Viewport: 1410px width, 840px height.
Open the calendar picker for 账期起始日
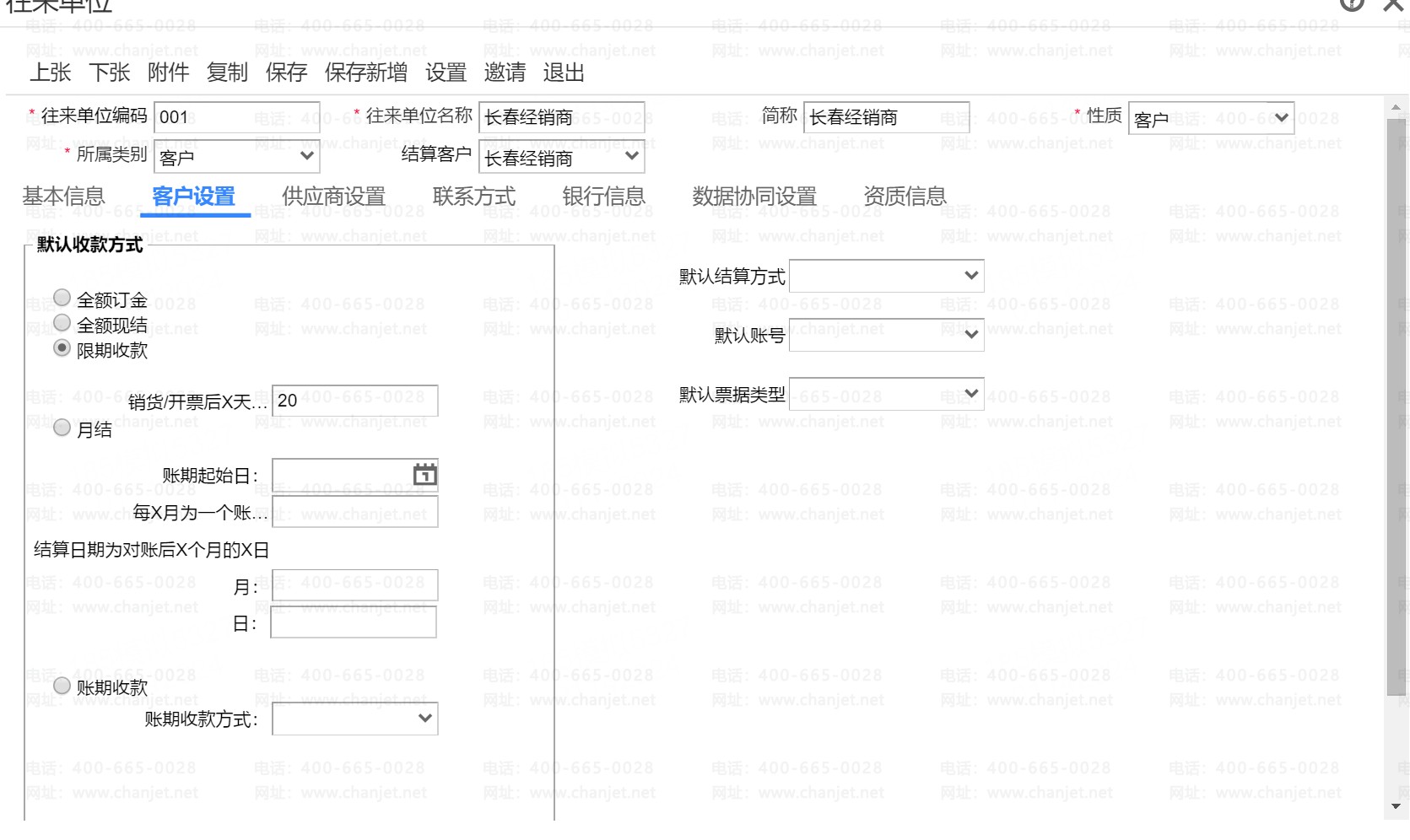tap(425, 475)
